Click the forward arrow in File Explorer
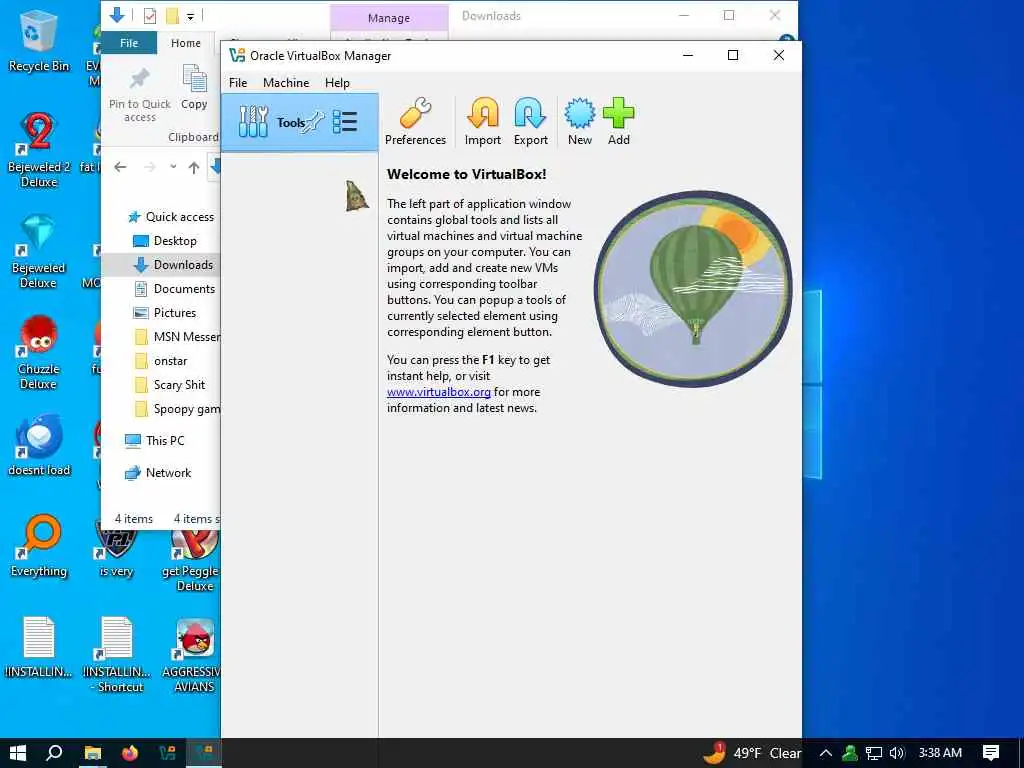1024x768 pixels. click(150, 167)
